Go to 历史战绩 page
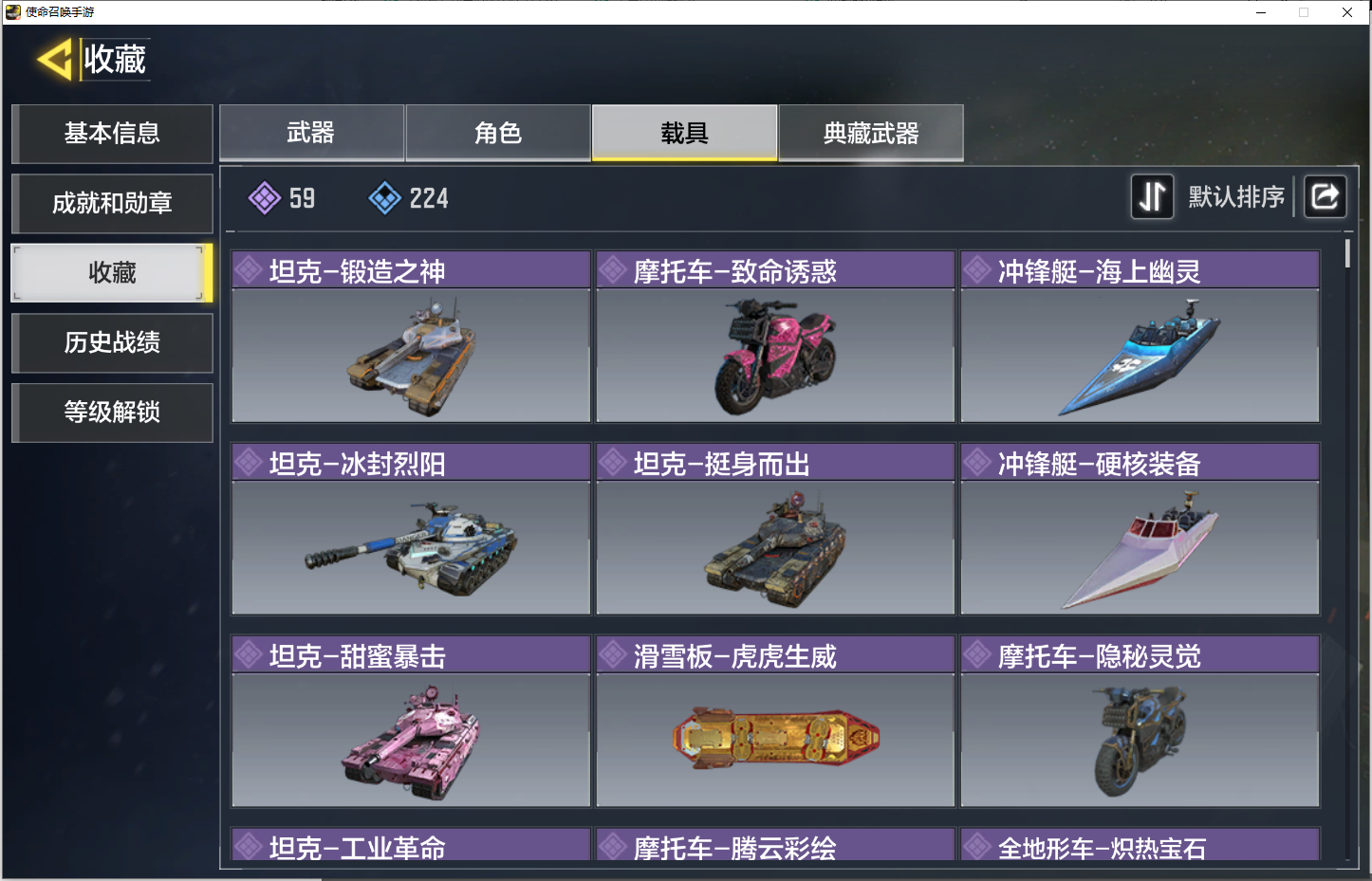The height and width of the screenshot is (881, 1372). click(112, 342)
